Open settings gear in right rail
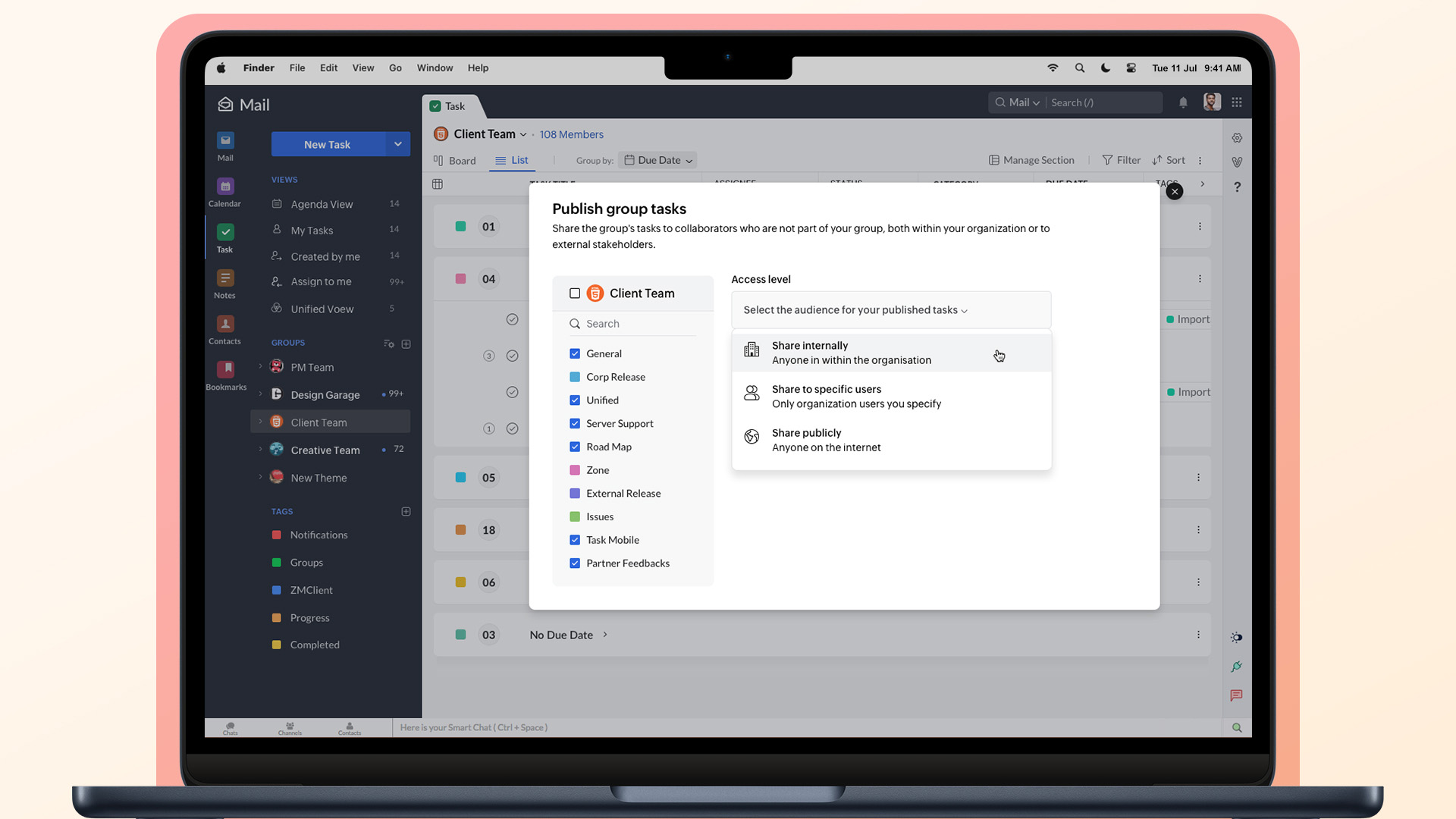This screenshot has height=819, width=1456. click(x=1237, y=138)
